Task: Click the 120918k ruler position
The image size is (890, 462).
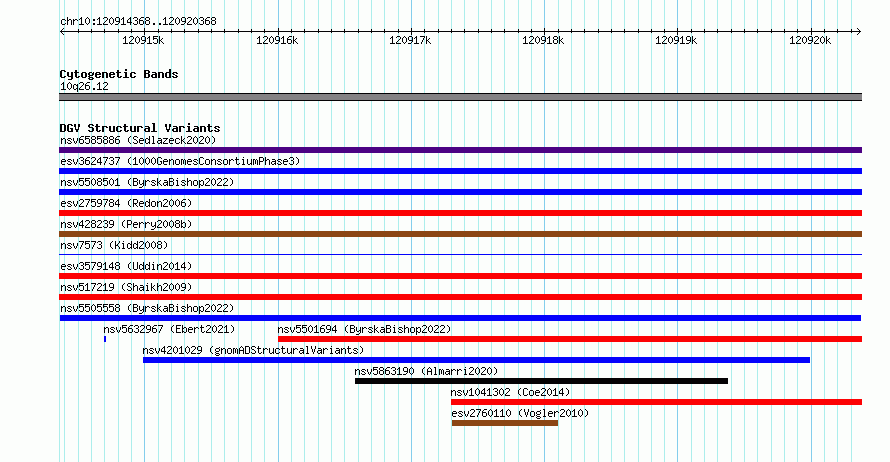Action: 543,40
